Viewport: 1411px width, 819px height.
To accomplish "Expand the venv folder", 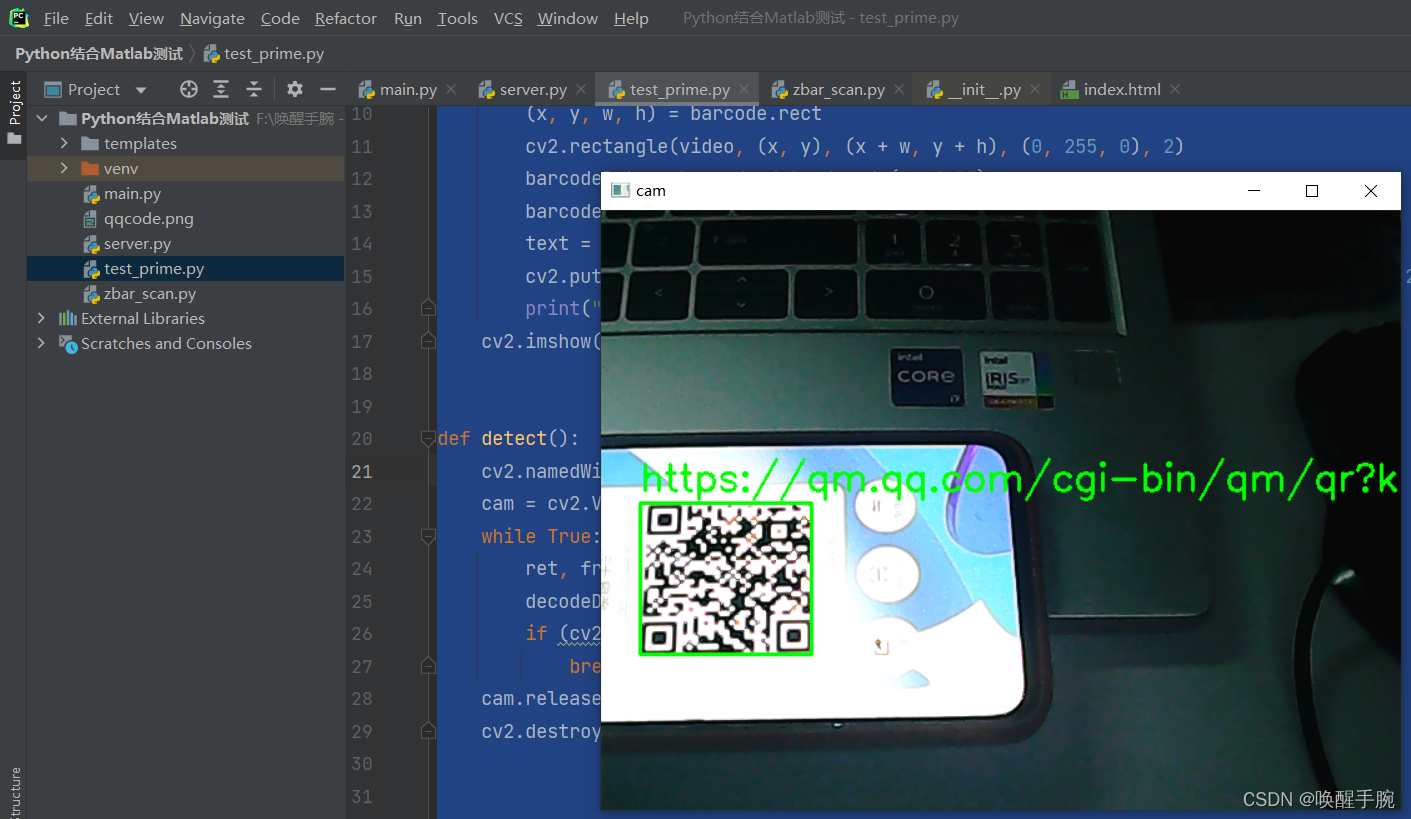I will click(x=64, y=169).
